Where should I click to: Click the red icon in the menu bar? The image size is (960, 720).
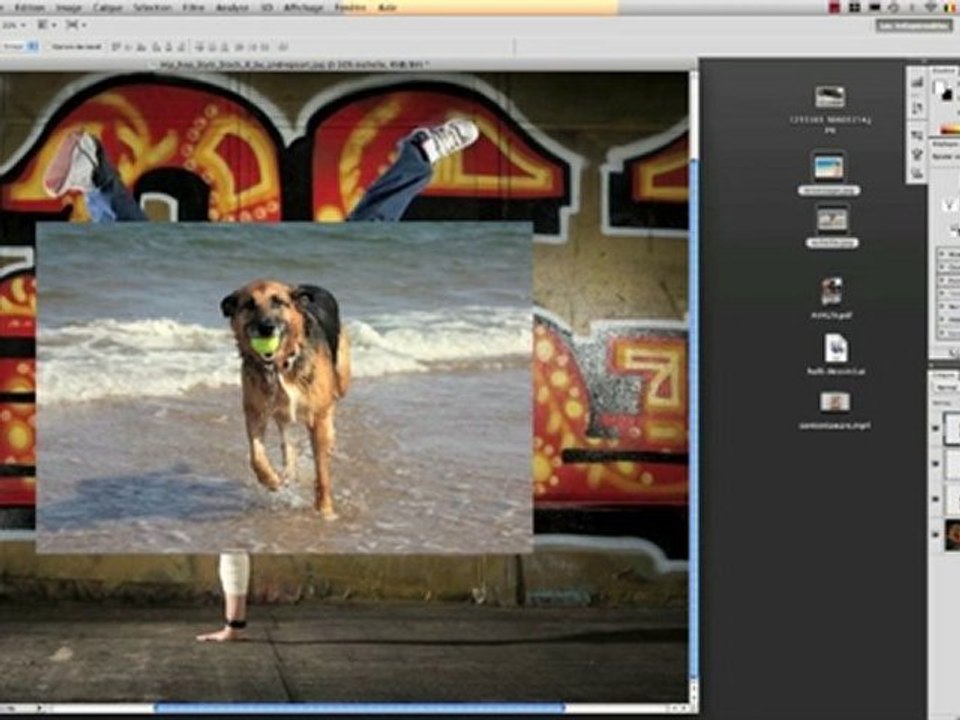pyautogui.click(x=834, y=7)
